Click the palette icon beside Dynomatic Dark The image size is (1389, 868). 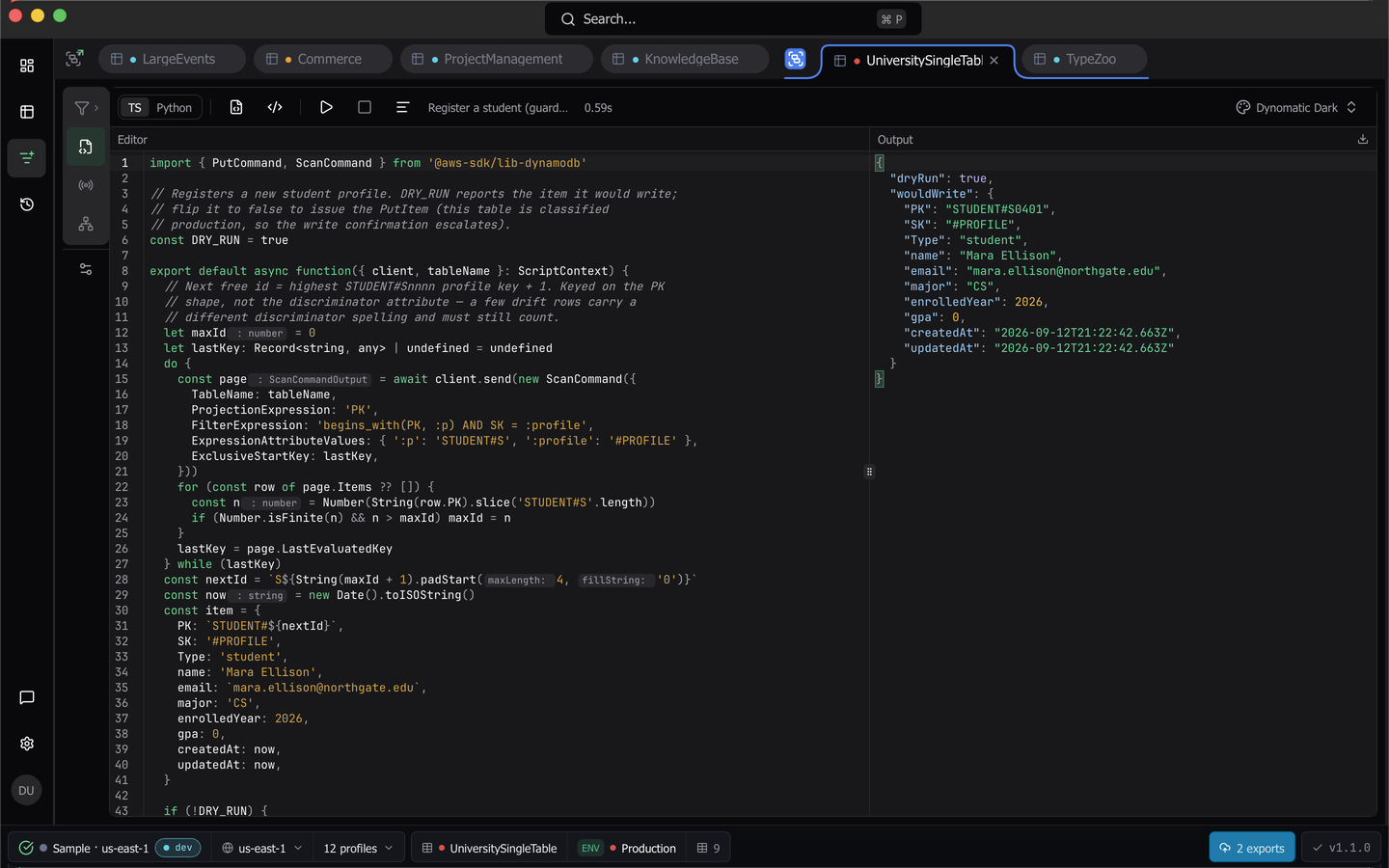(1243, 107)
